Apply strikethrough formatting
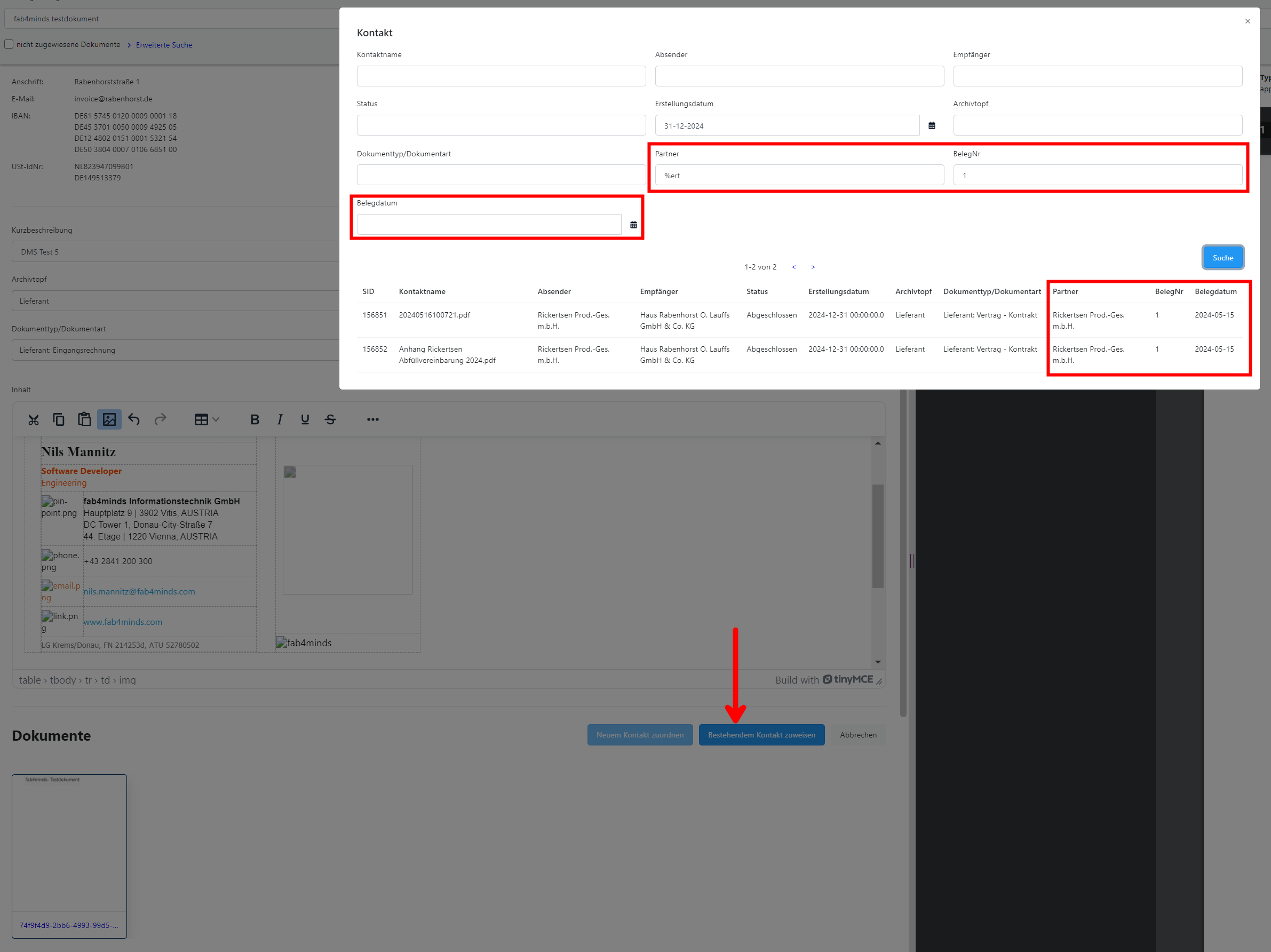 pyautogui.click(x=330, y=419)
